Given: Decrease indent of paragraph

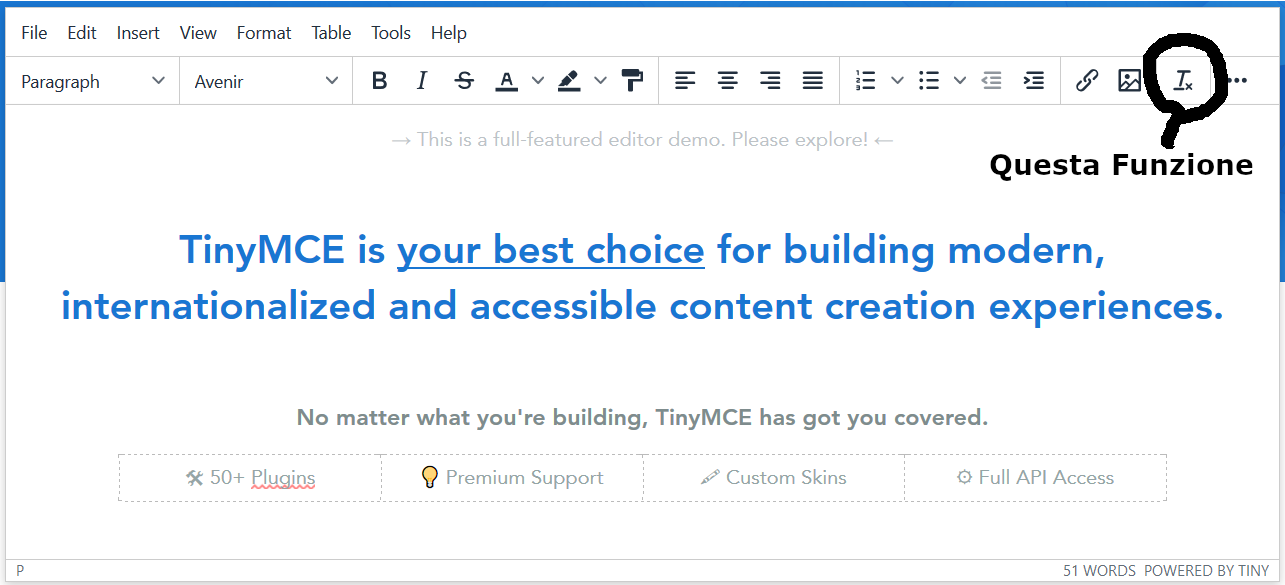Looking at the screenshot, I should coord(992,81).
